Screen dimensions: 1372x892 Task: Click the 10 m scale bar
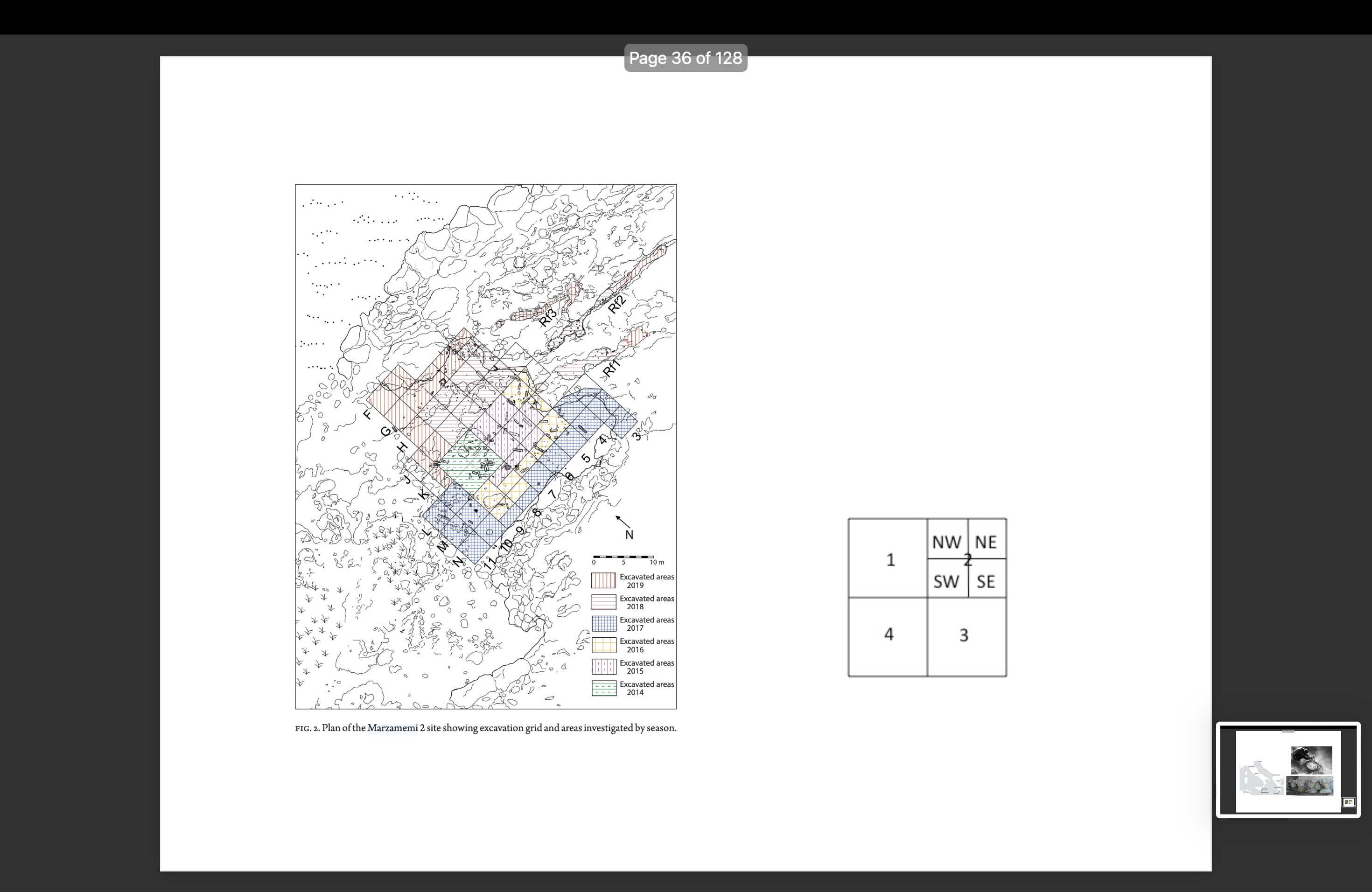coord(623,557)
